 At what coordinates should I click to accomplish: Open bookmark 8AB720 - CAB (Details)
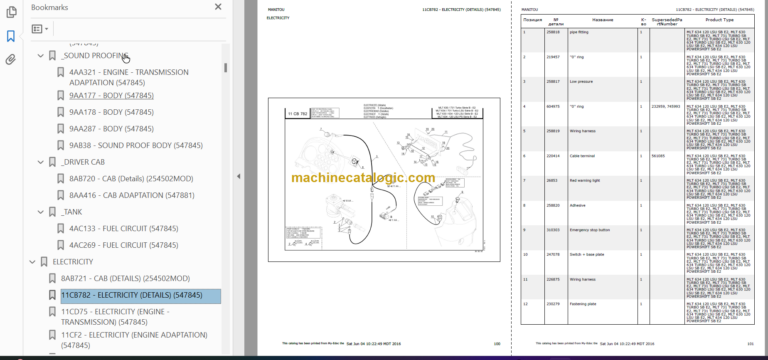pos(131,179)
